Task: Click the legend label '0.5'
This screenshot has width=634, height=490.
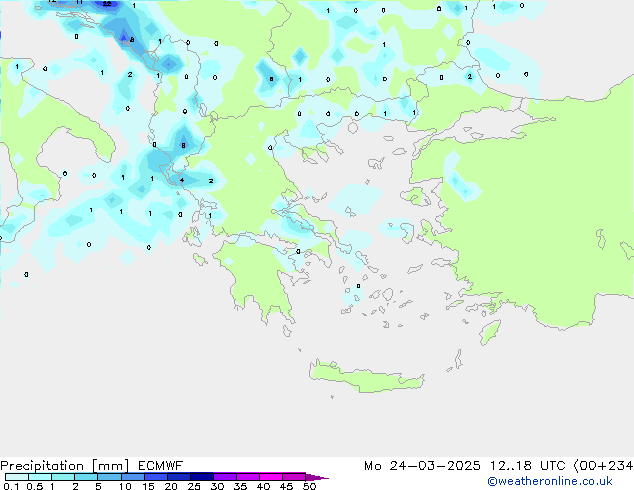Action: pos(34,486)
